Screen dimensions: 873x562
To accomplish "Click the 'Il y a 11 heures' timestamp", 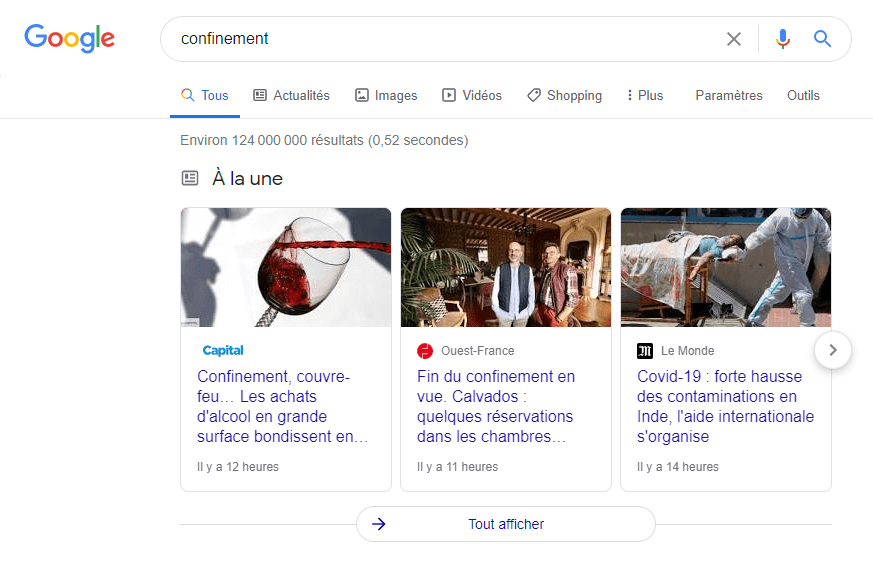I will pyautogui.click(x=458, y=467).
